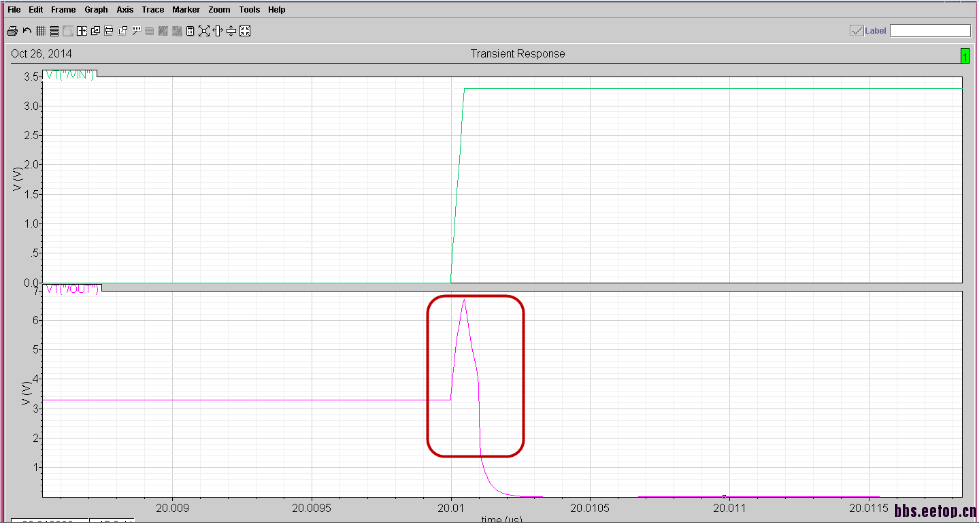Click the copy-to-new-window icon

122,31
